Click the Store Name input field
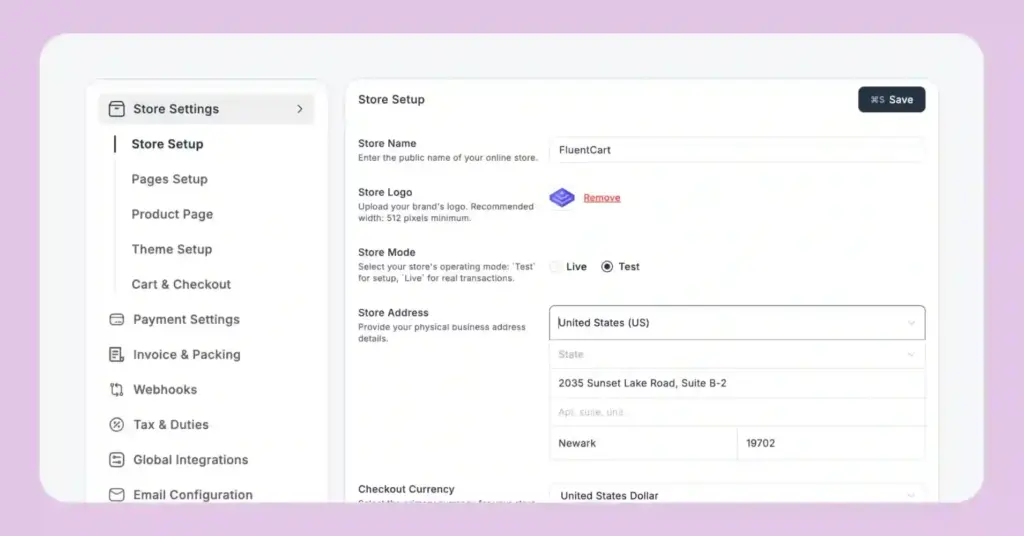 [x=737, y=150]
